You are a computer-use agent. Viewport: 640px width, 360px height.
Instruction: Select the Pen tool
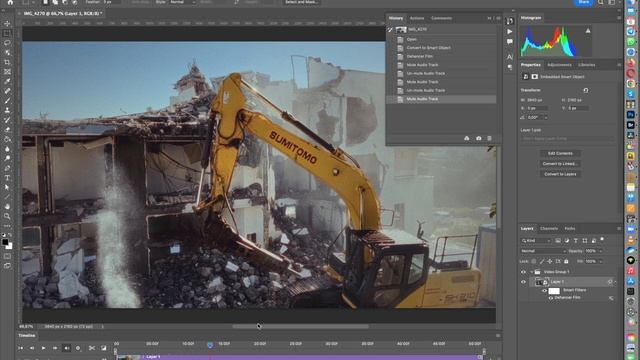pos(7,168)
